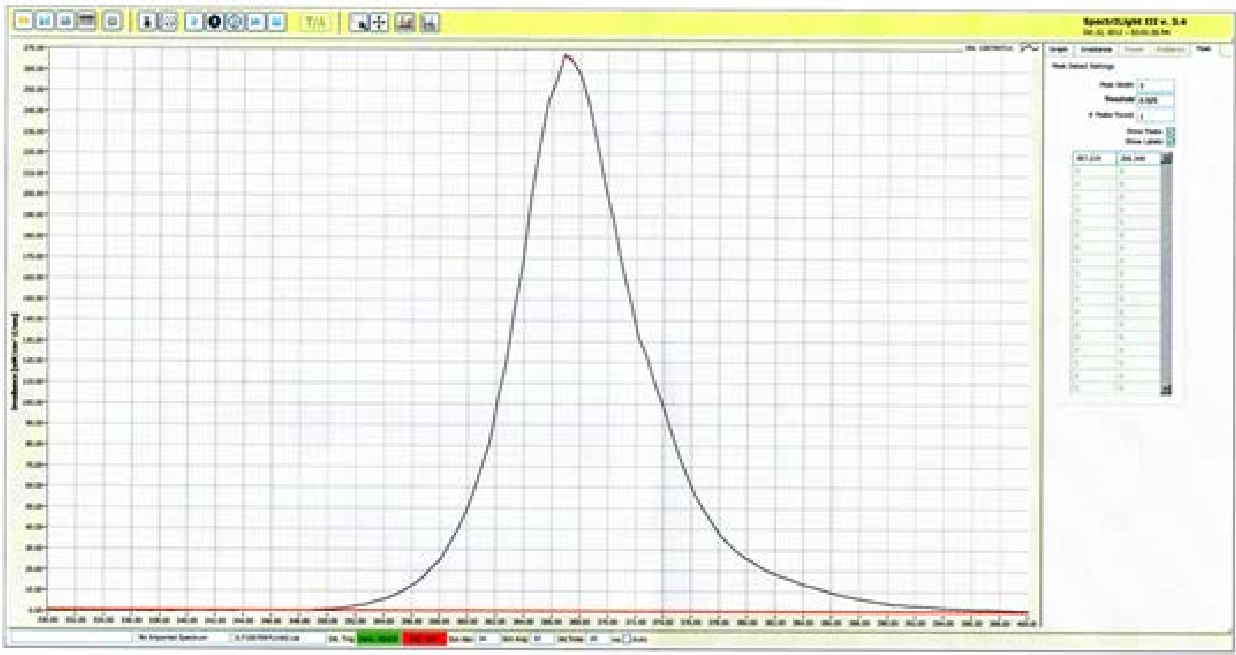
Task: Click the black circular toolbar icon
Action: tap(214, 21)
